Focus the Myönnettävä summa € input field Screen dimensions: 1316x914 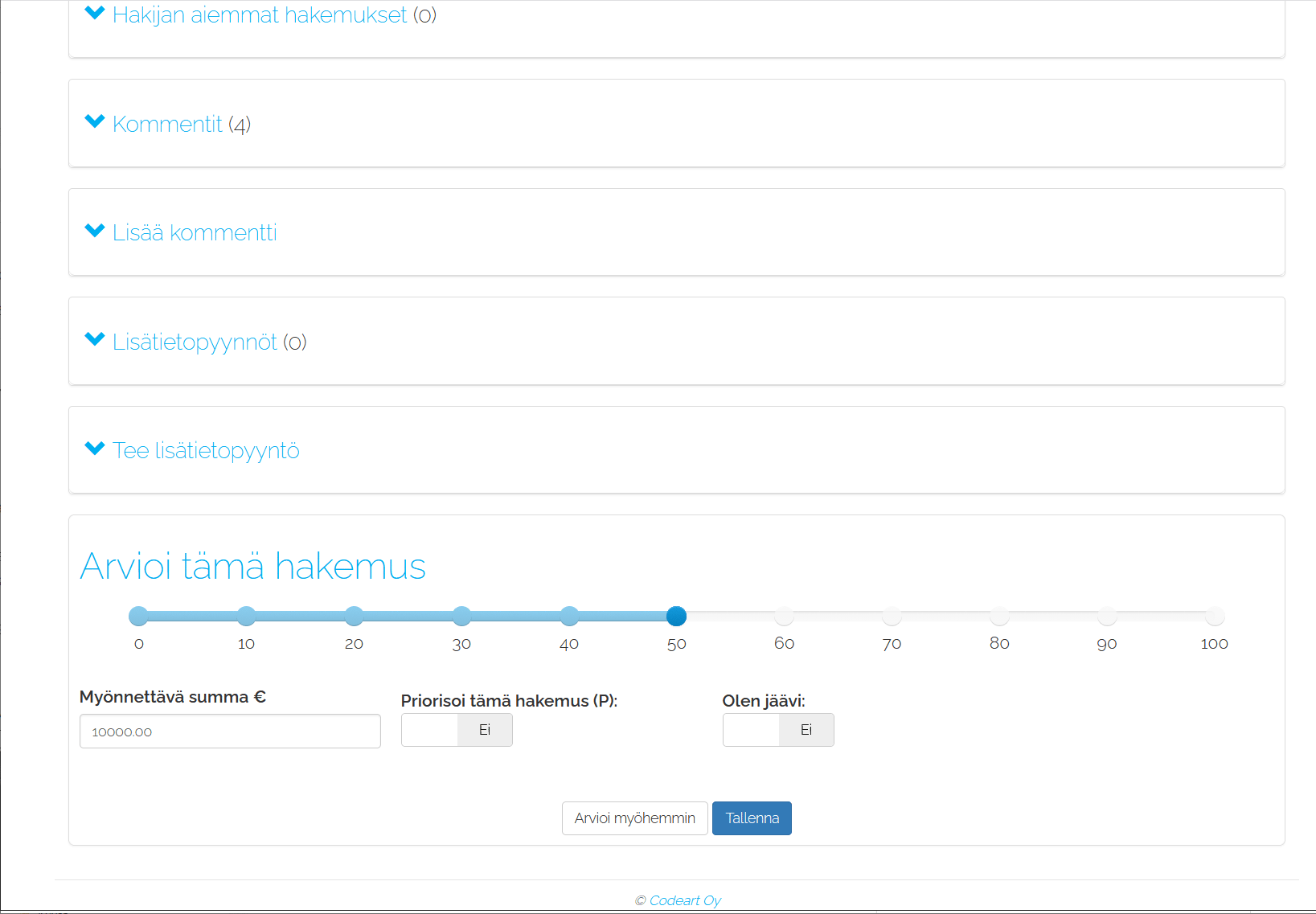coord(230,732)
